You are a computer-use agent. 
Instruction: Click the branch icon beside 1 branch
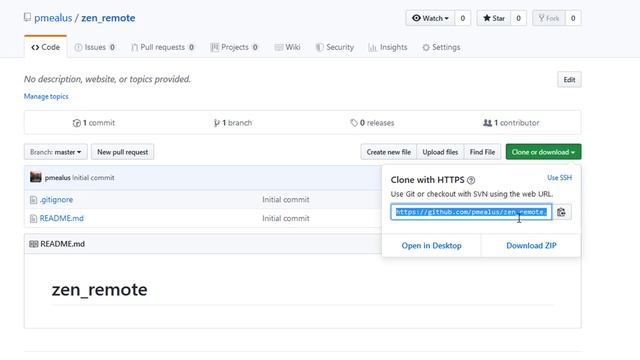pos(217,123)
